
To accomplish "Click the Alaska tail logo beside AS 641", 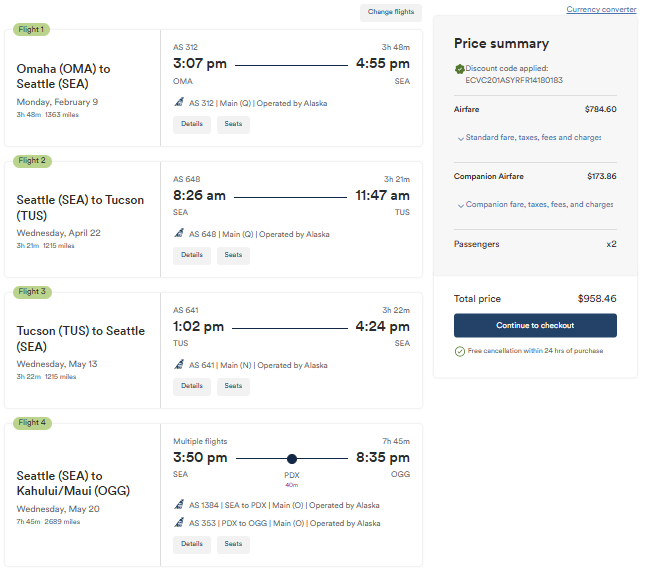I will click(x=180, y=365).
